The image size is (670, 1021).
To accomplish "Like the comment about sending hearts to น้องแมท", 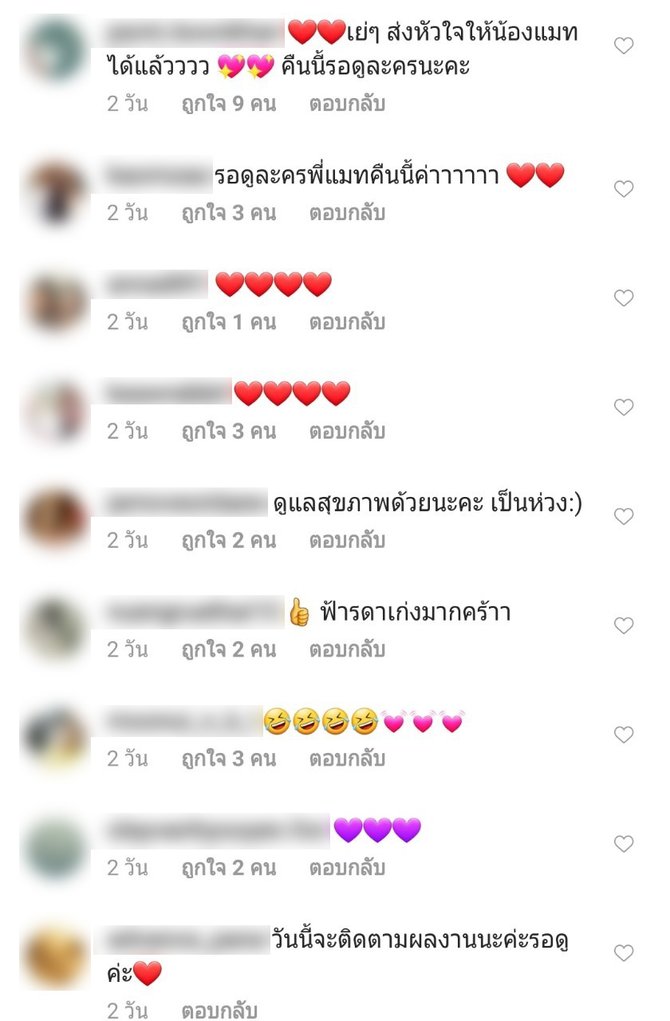I will (x=624, y=46).
